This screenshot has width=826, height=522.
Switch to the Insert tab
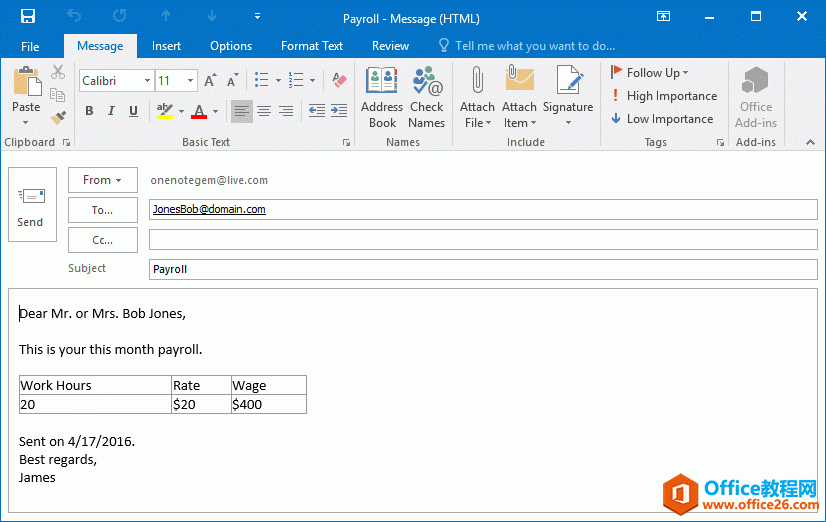[166, 45]
